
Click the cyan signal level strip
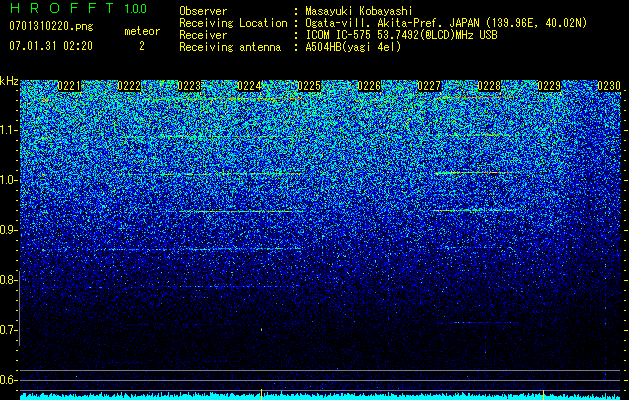[320, 397]
